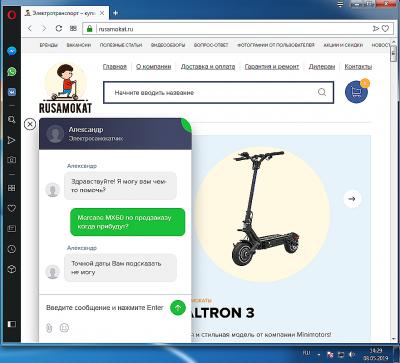Select the ВОПРОС-ОТВЕТ menu item
400x363 pixels.
tap(211, 45)
